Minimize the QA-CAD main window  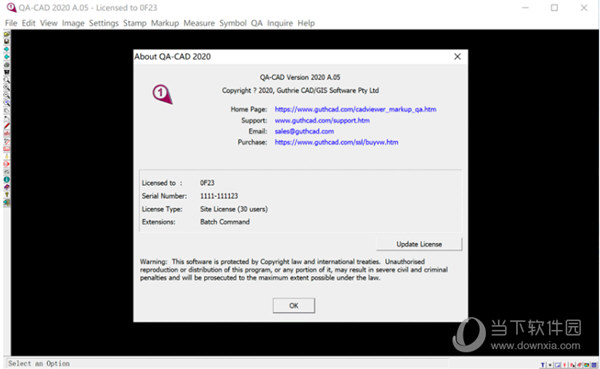tap(525, 8)
